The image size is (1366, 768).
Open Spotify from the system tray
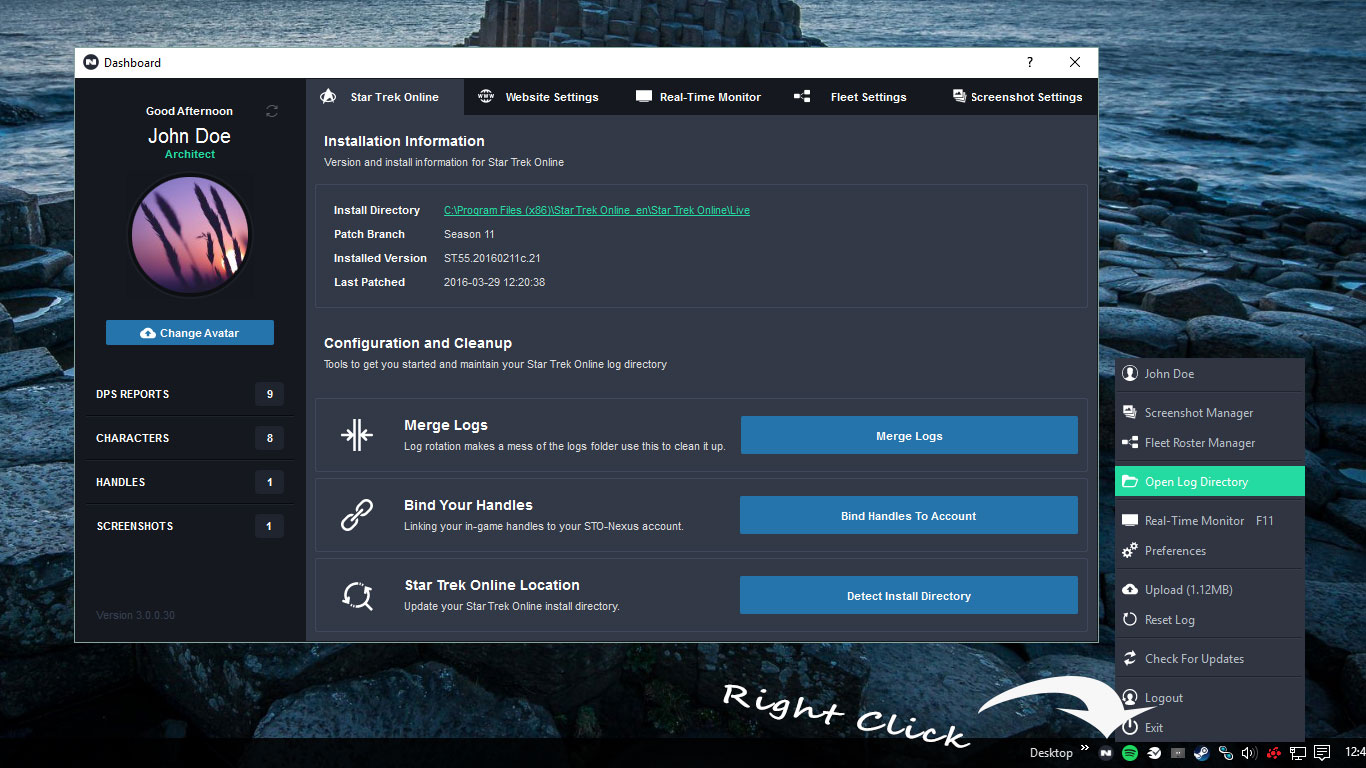[1130, 753]
